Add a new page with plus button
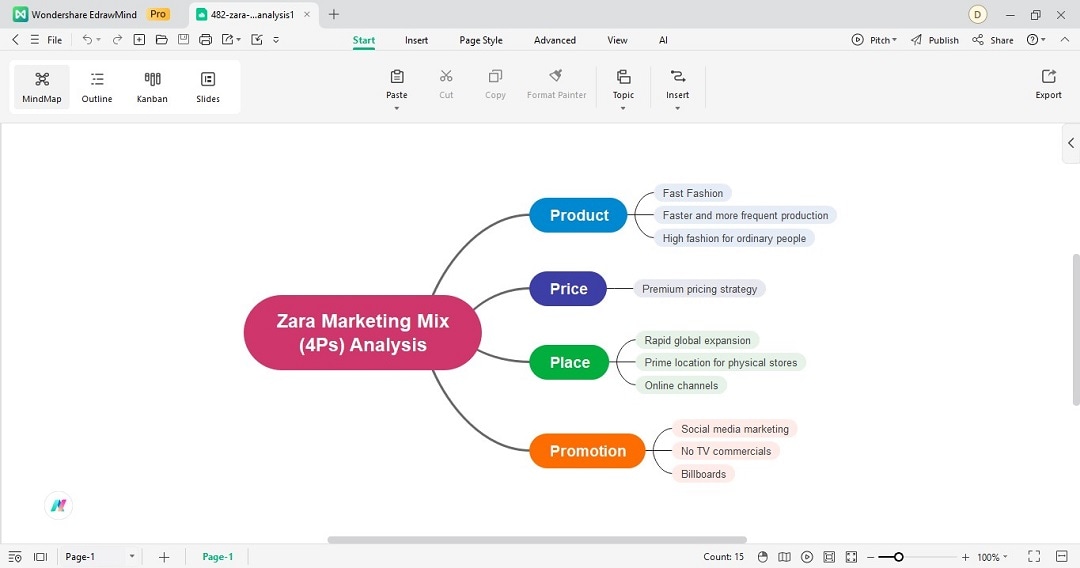Viewport: 1080px width, 568px height. coord(164,557)
